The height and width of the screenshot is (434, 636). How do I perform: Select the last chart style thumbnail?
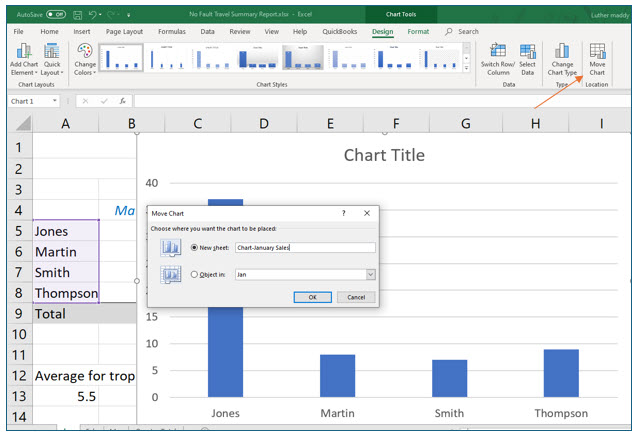pos(439,58)
